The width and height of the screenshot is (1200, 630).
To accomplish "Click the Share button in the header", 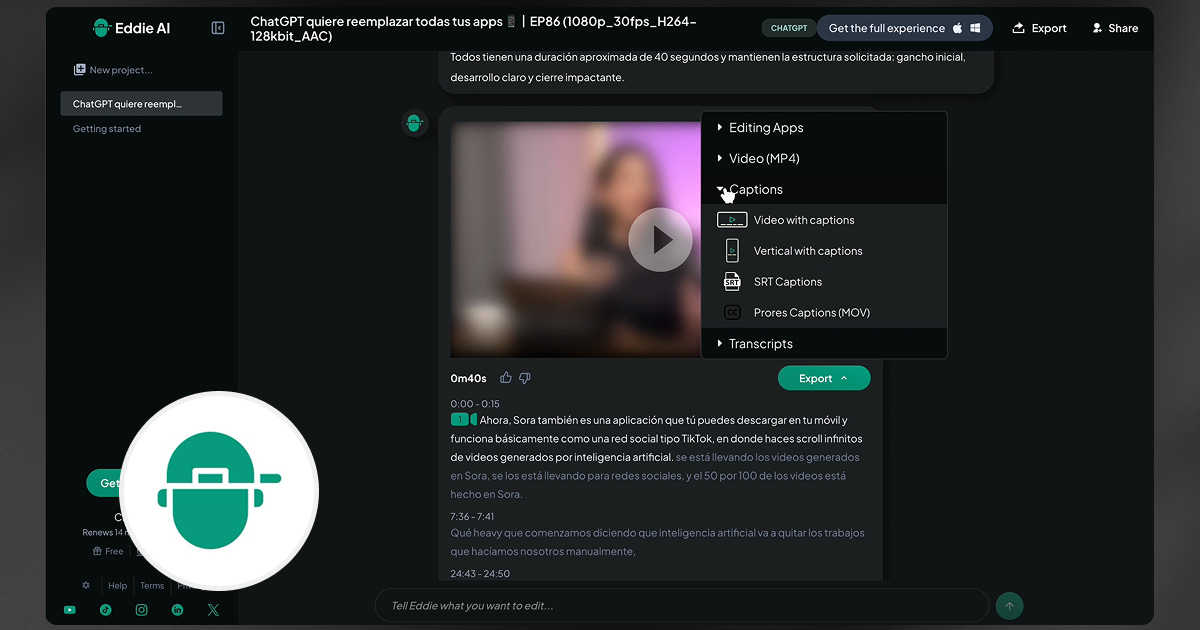I will click(x=1114, y=28).
